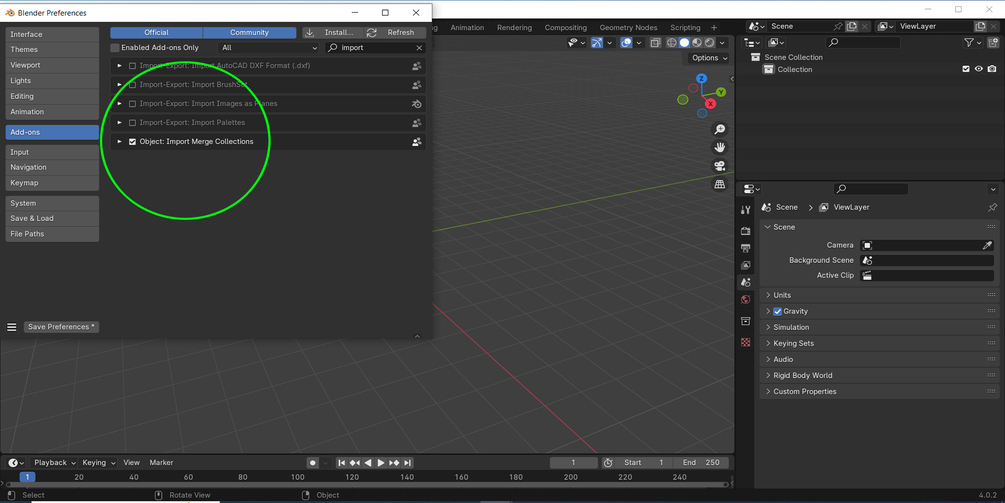Open the Texture properties tab
This screenshot has height=503, width=1005.
click(x=745, y=343)
